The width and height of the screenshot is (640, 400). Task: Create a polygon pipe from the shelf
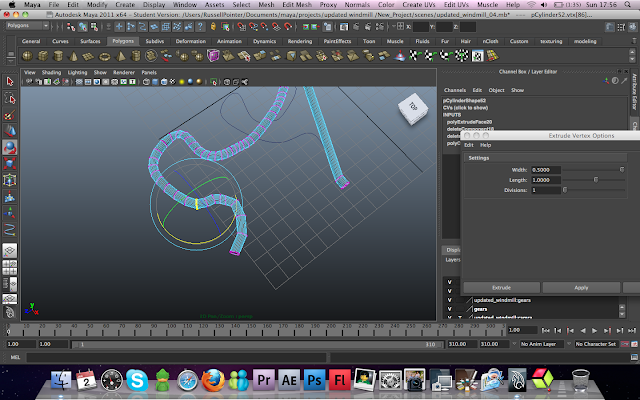pos(136,56)
